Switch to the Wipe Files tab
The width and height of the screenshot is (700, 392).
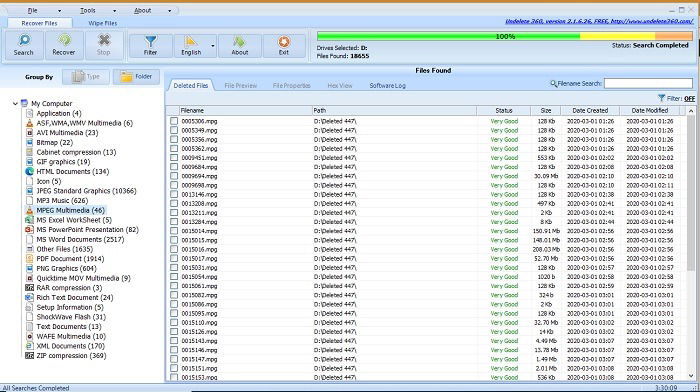point(103,23)
